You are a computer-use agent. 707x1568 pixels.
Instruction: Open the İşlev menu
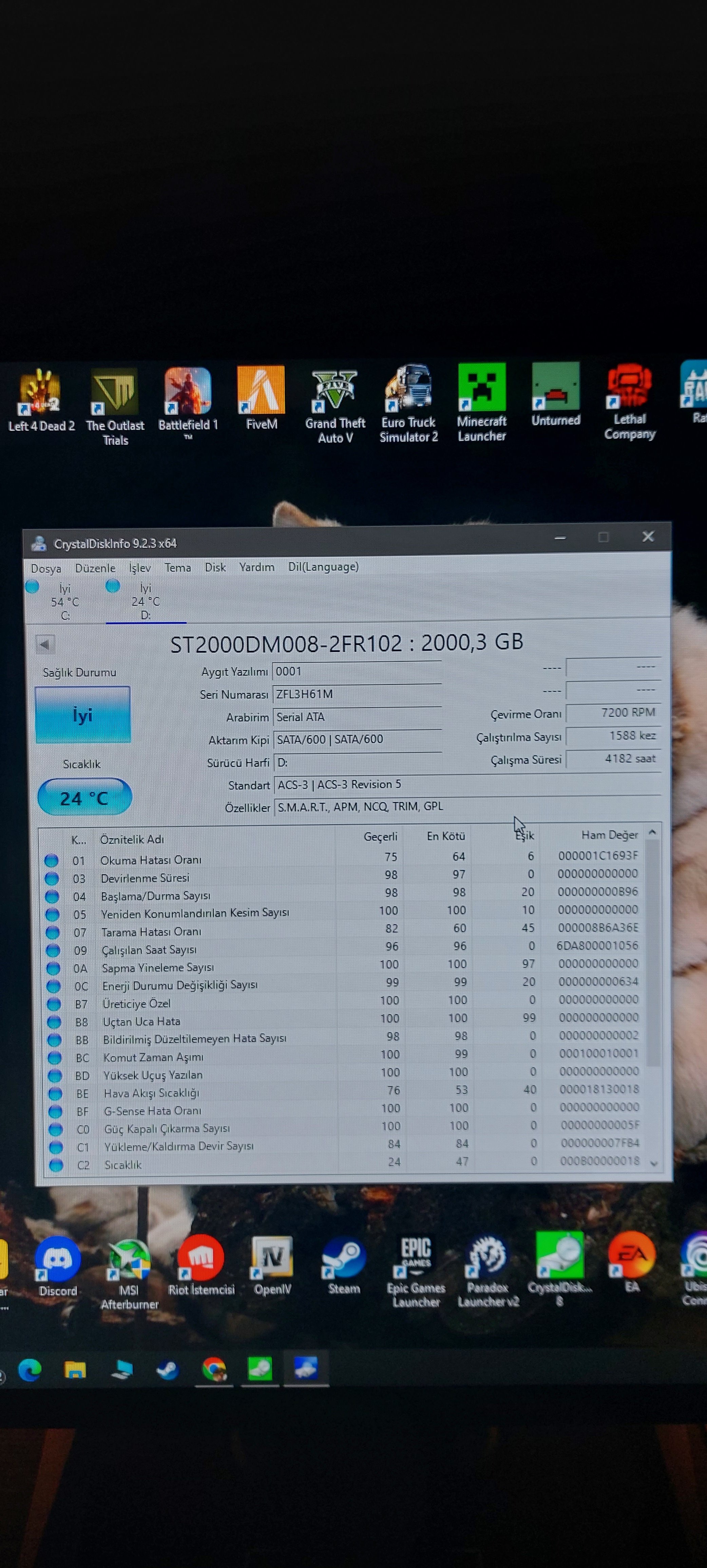(x=139, y=568)
